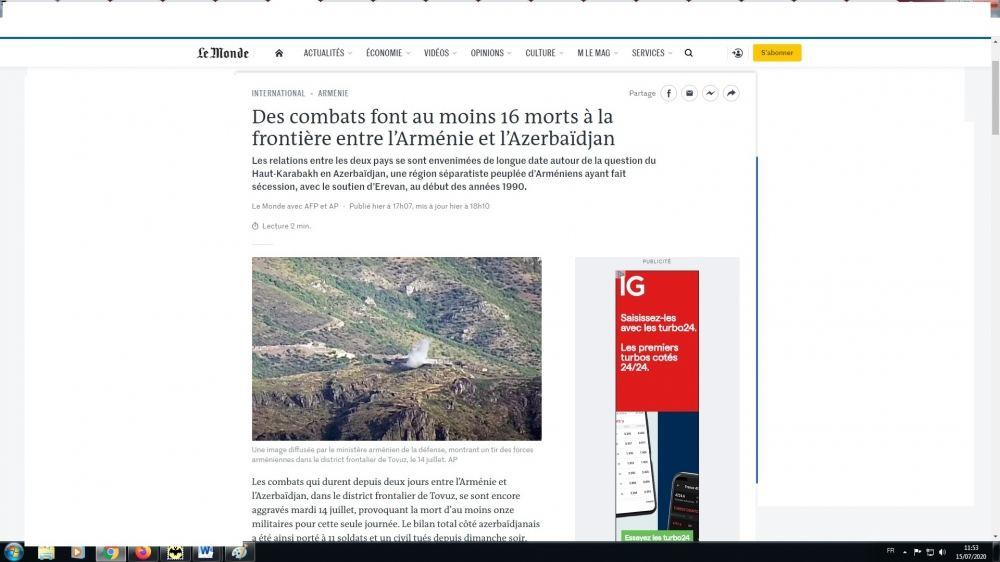Open the Arménie topic link
Screen dimensions: 1000x562
point(333,93)
